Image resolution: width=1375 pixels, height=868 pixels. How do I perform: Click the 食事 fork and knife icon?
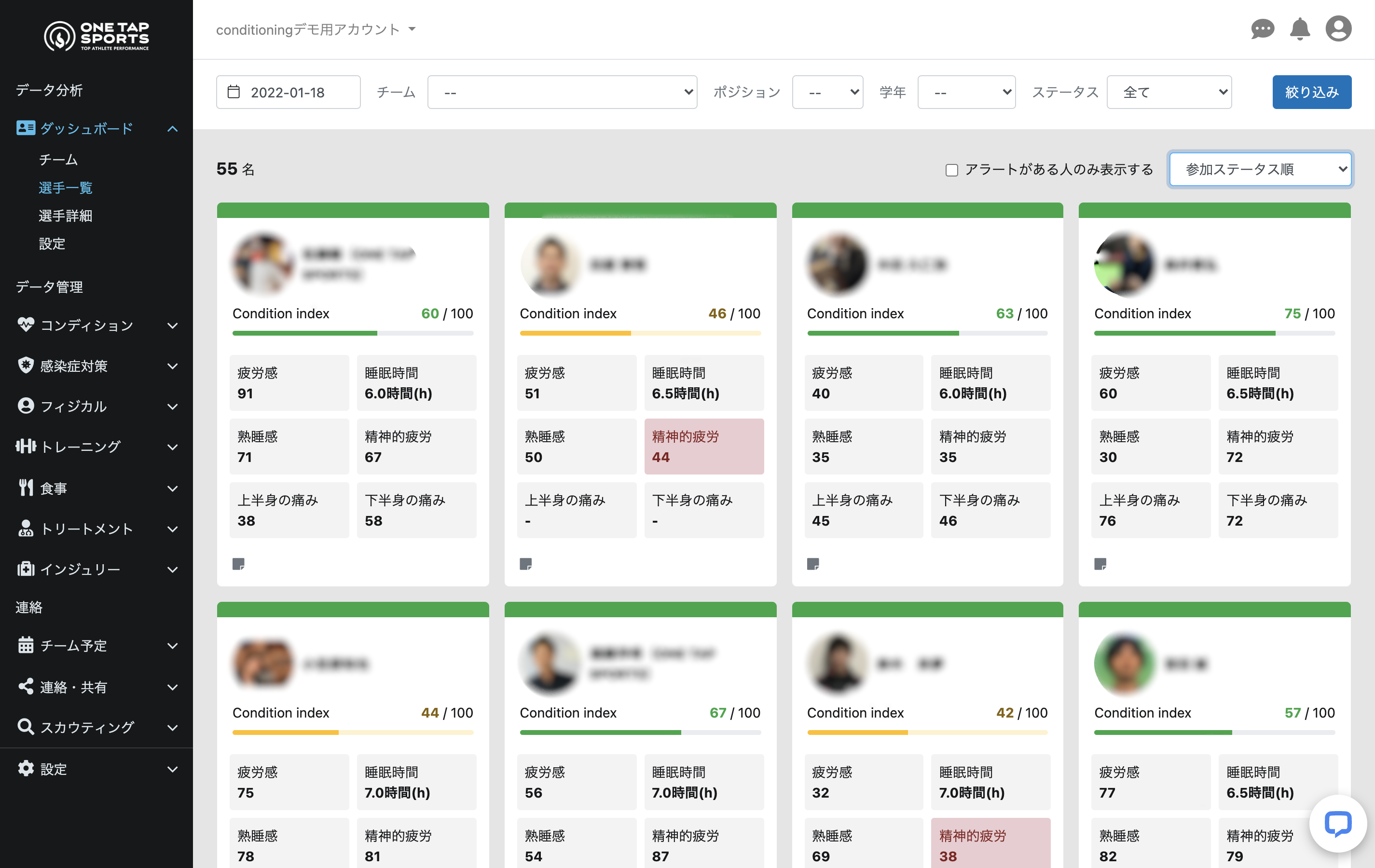pyautogui.click(x=26, y=488)
